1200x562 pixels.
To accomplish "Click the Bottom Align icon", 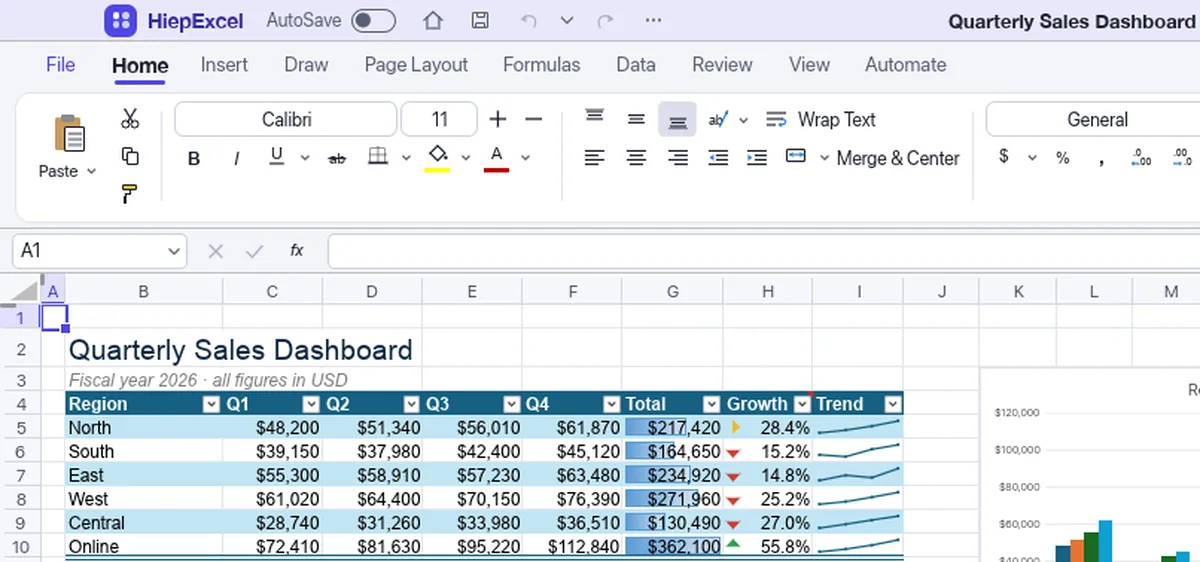I will pos(677,119).
